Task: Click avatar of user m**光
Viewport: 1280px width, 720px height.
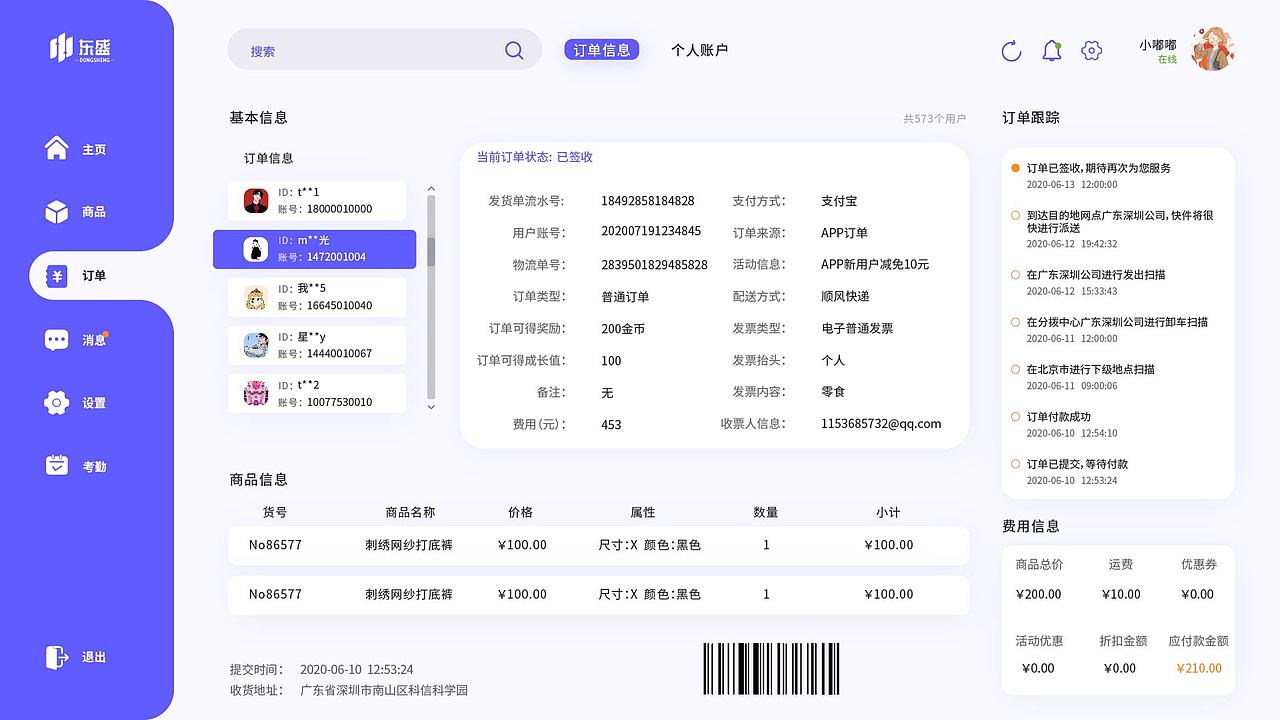Action: [x=256, y=249]
